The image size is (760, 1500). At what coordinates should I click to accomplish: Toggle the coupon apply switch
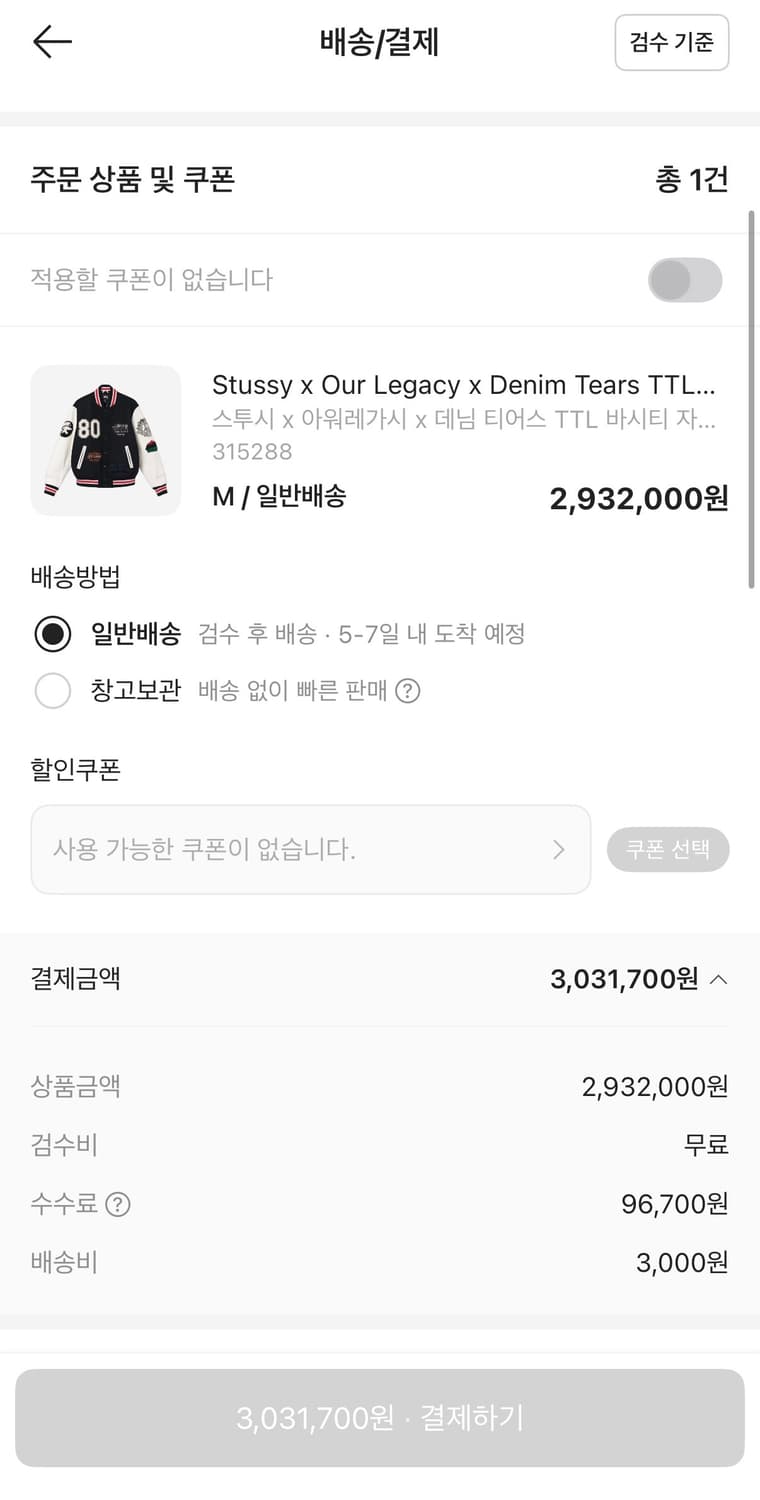tap(685, 280)
